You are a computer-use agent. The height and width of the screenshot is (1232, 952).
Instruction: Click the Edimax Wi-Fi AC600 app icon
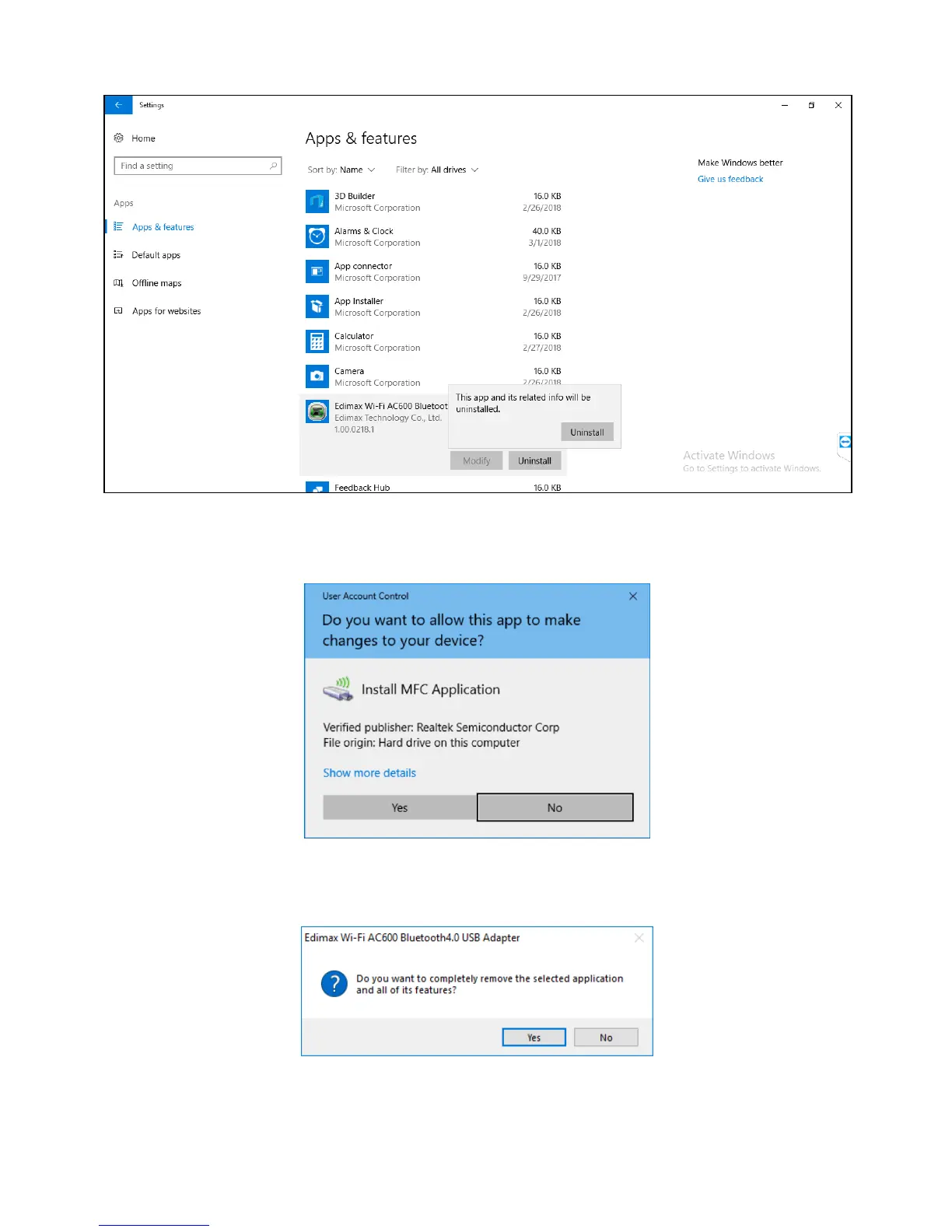317,411
